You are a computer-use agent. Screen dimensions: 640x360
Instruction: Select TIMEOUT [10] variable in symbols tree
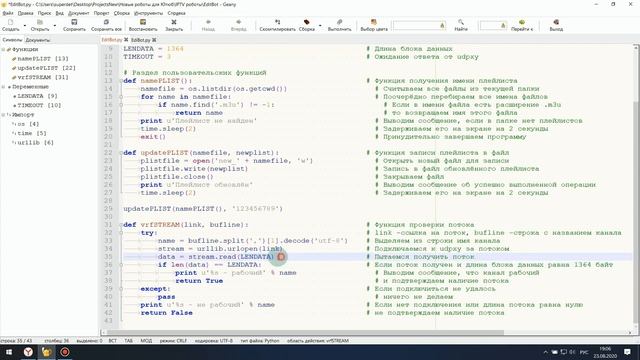tap(39, 105)
